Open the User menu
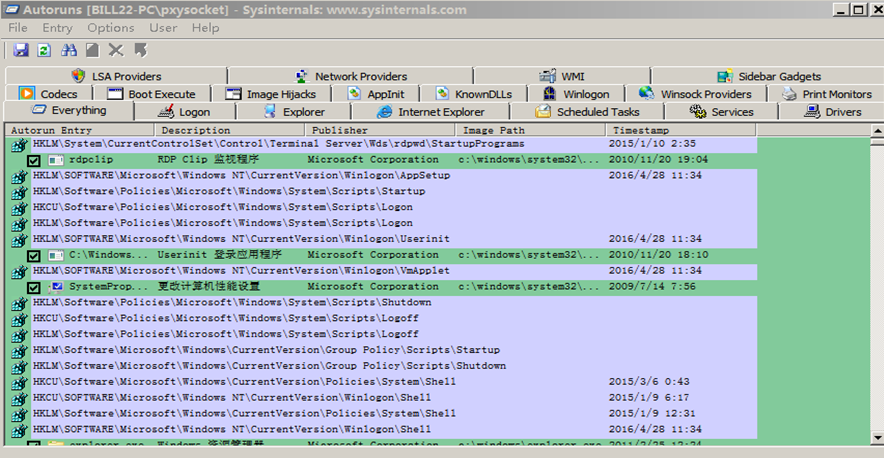This screenshot has height=458, width=884. [x=163, y=28]
